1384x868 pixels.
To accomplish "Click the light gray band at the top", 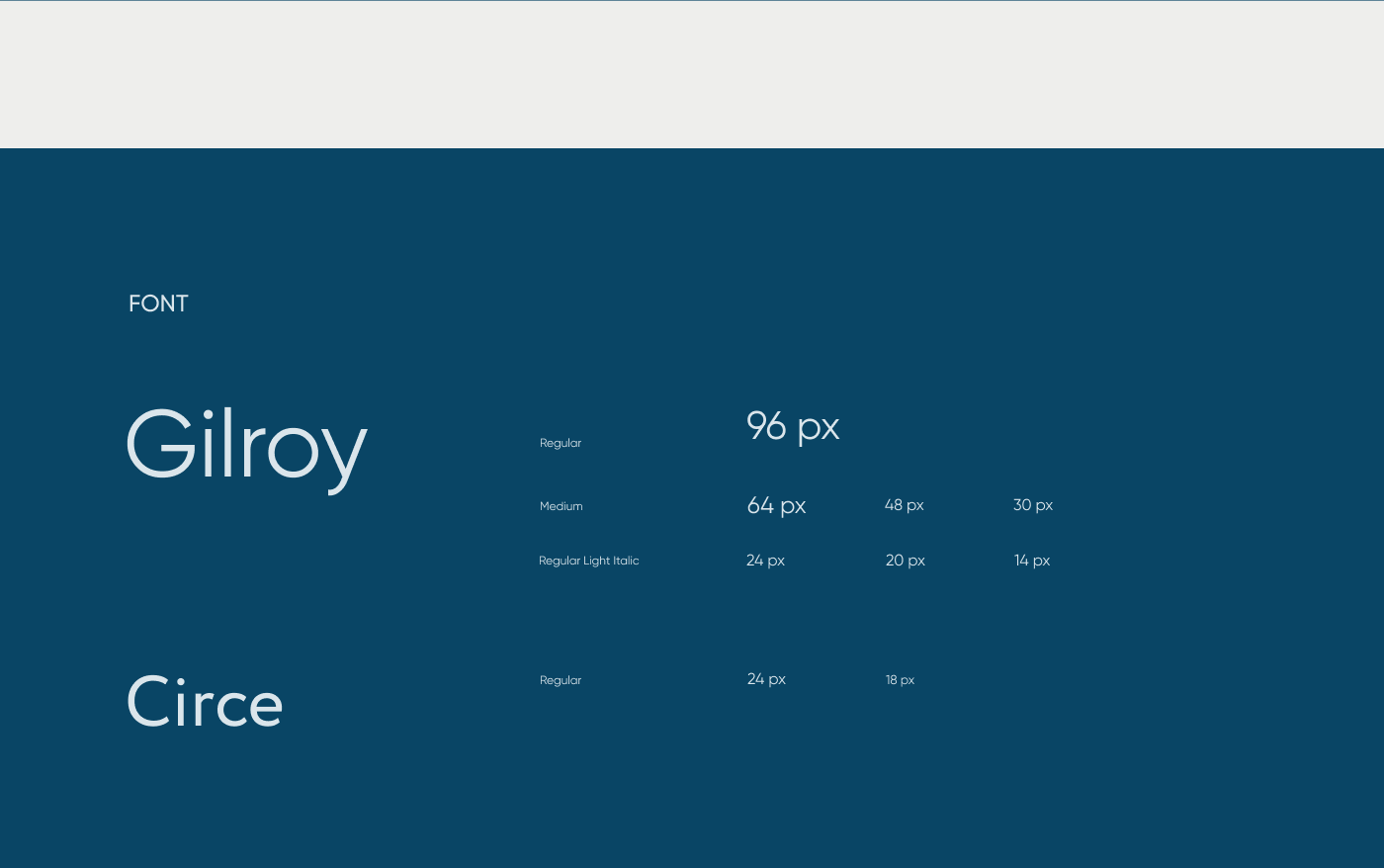I will point(692,74).
